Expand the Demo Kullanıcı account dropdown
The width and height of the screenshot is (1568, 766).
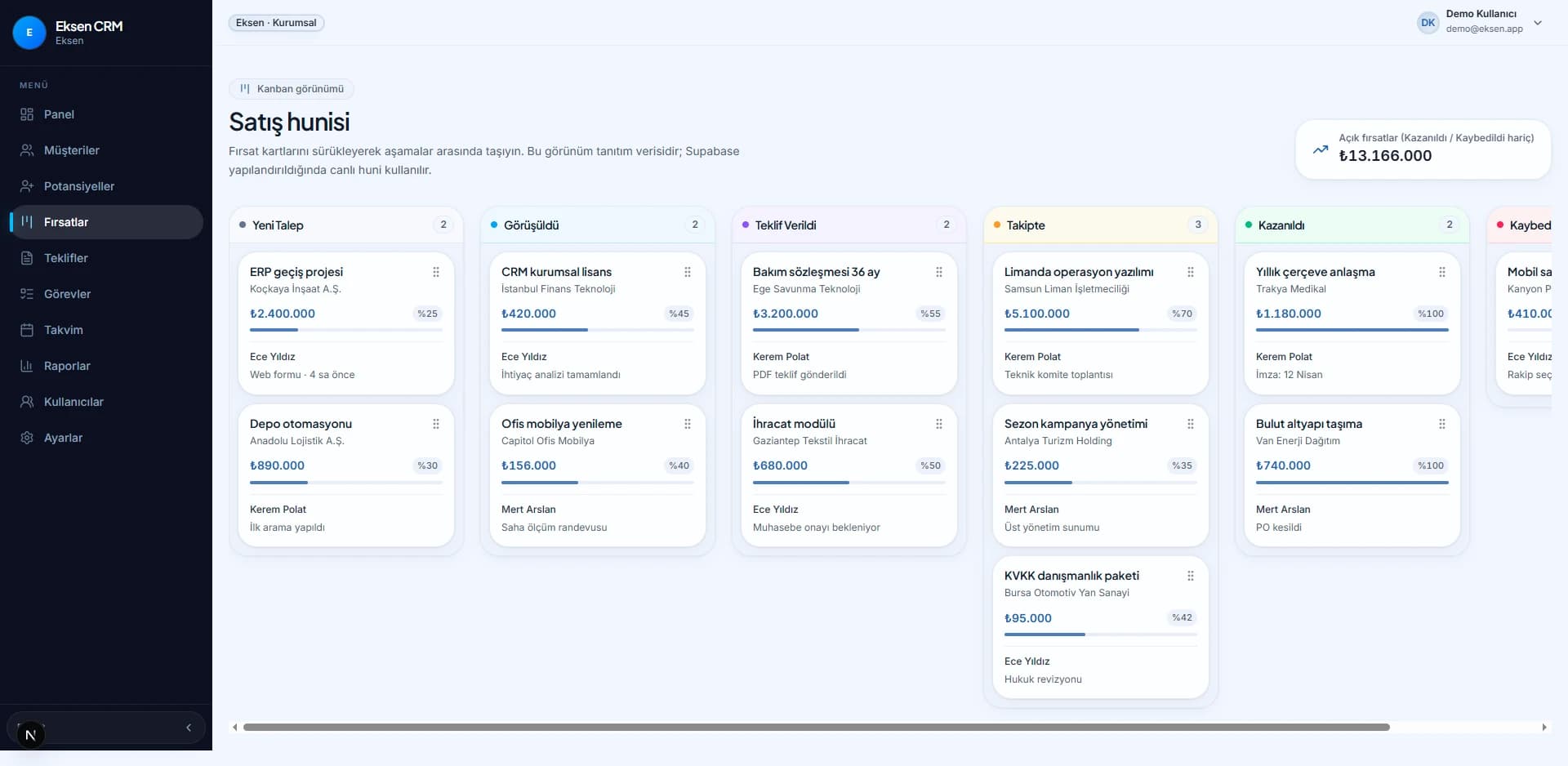coord(1539,23)
